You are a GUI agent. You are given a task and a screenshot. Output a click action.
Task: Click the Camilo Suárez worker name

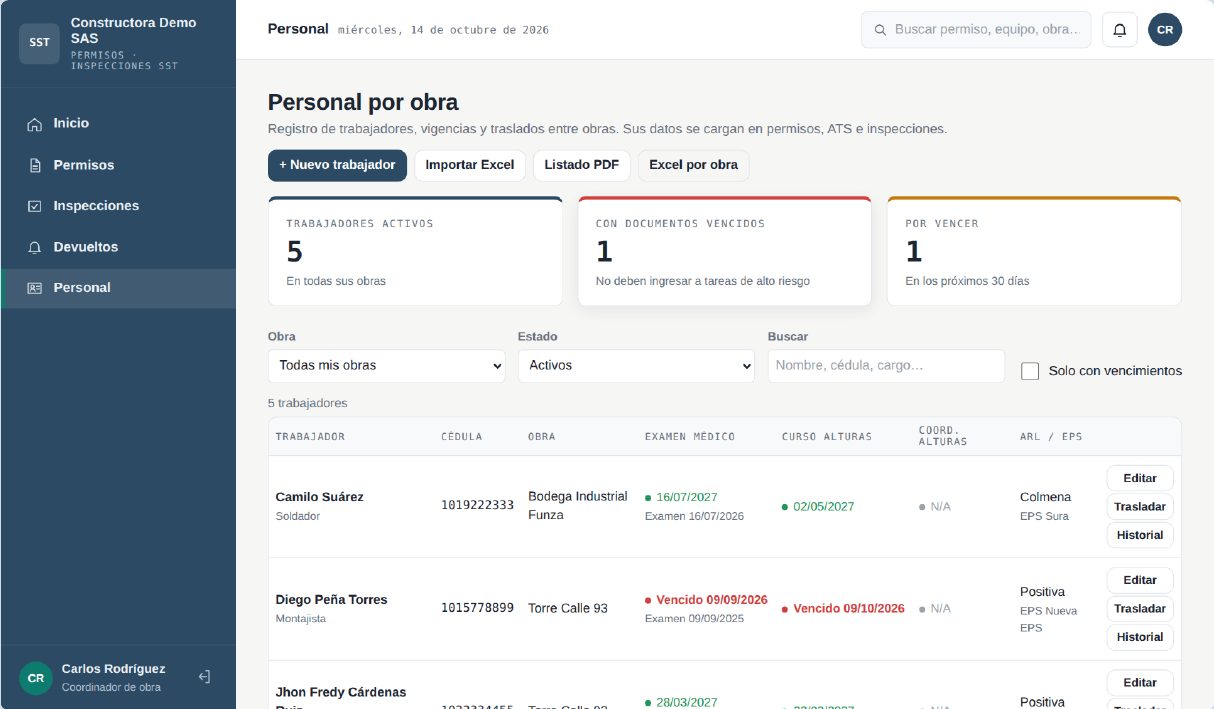320,497
